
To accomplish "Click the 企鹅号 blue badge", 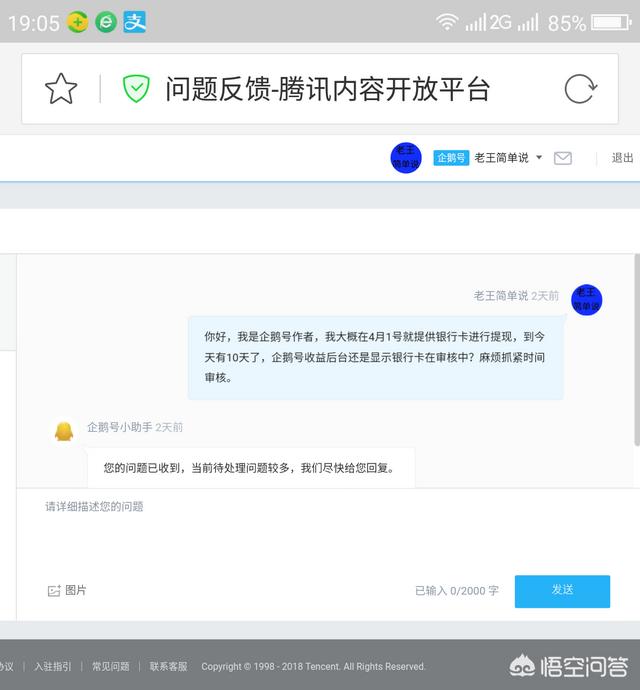I will click(x=451, y=158).
